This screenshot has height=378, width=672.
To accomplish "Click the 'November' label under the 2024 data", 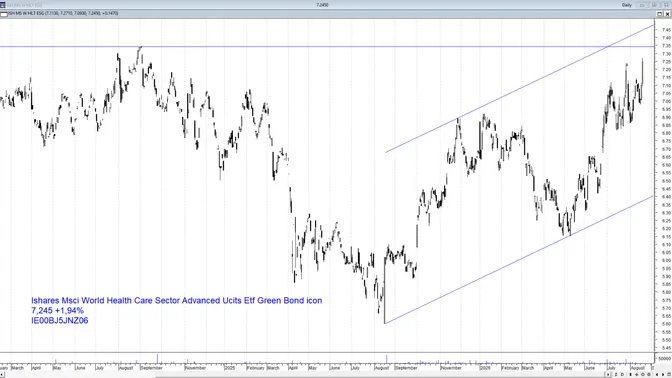I will coord(195,368).
